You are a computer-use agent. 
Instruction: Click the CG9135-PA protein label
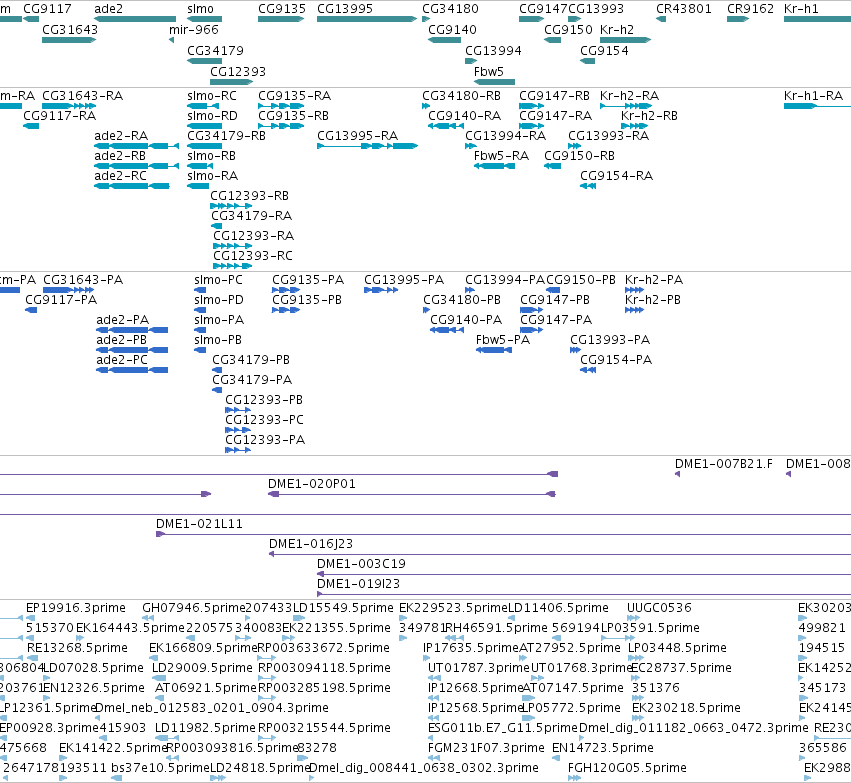(x=308, y=280)
